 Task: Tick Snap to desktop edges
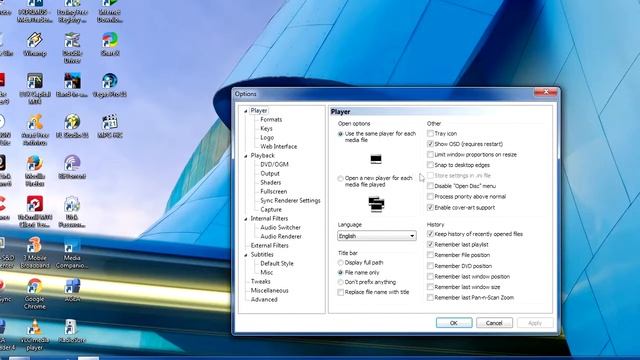click(x=430, y=165)
